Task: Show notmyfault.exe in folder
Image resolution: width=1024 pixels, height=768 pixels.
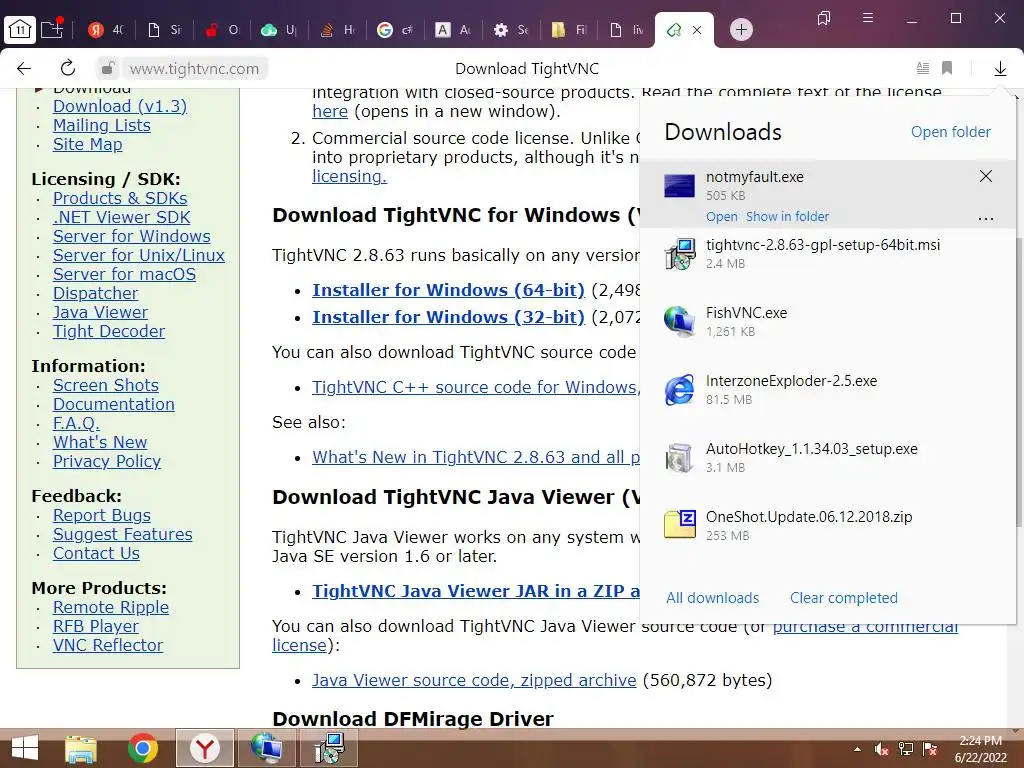Action: (787, 217)
